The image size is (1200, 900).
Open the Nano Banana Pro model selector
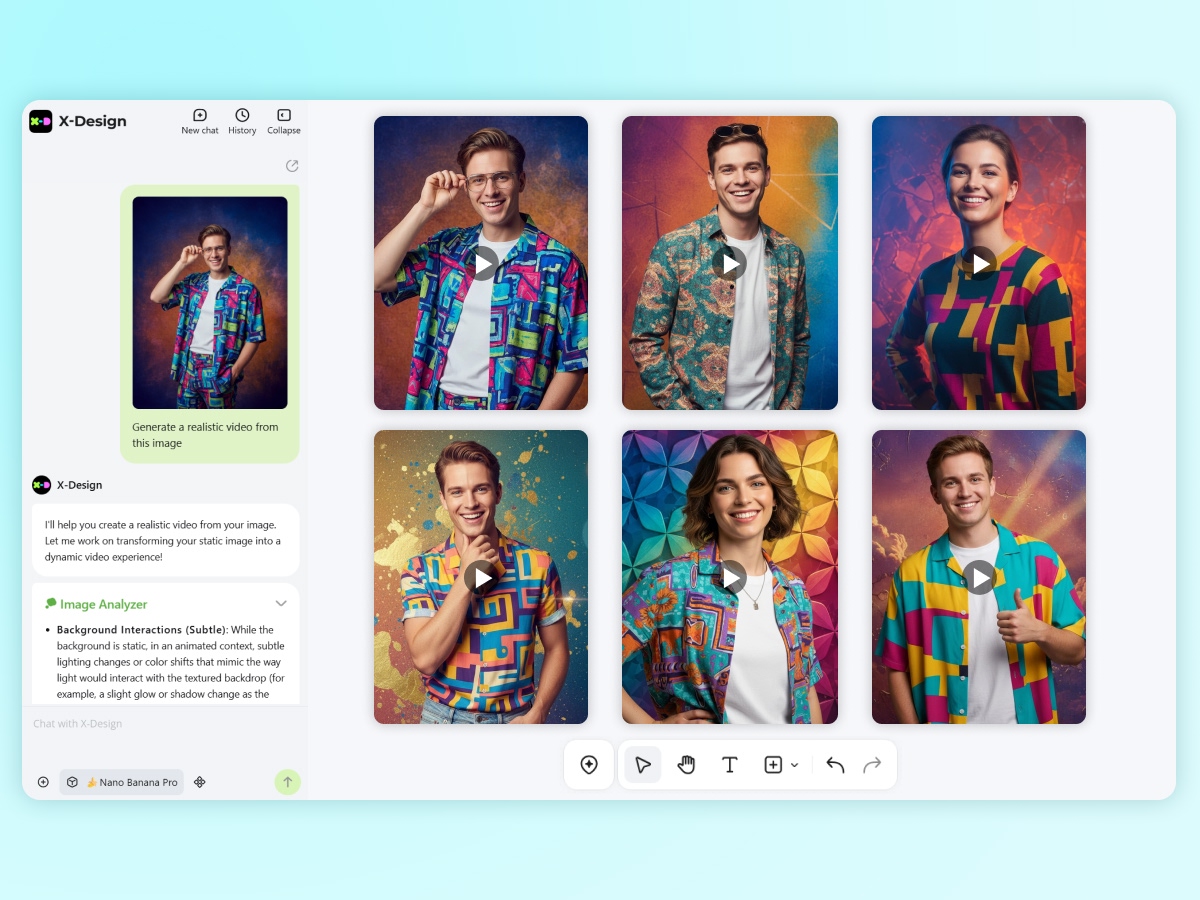[x=122, y=782]
